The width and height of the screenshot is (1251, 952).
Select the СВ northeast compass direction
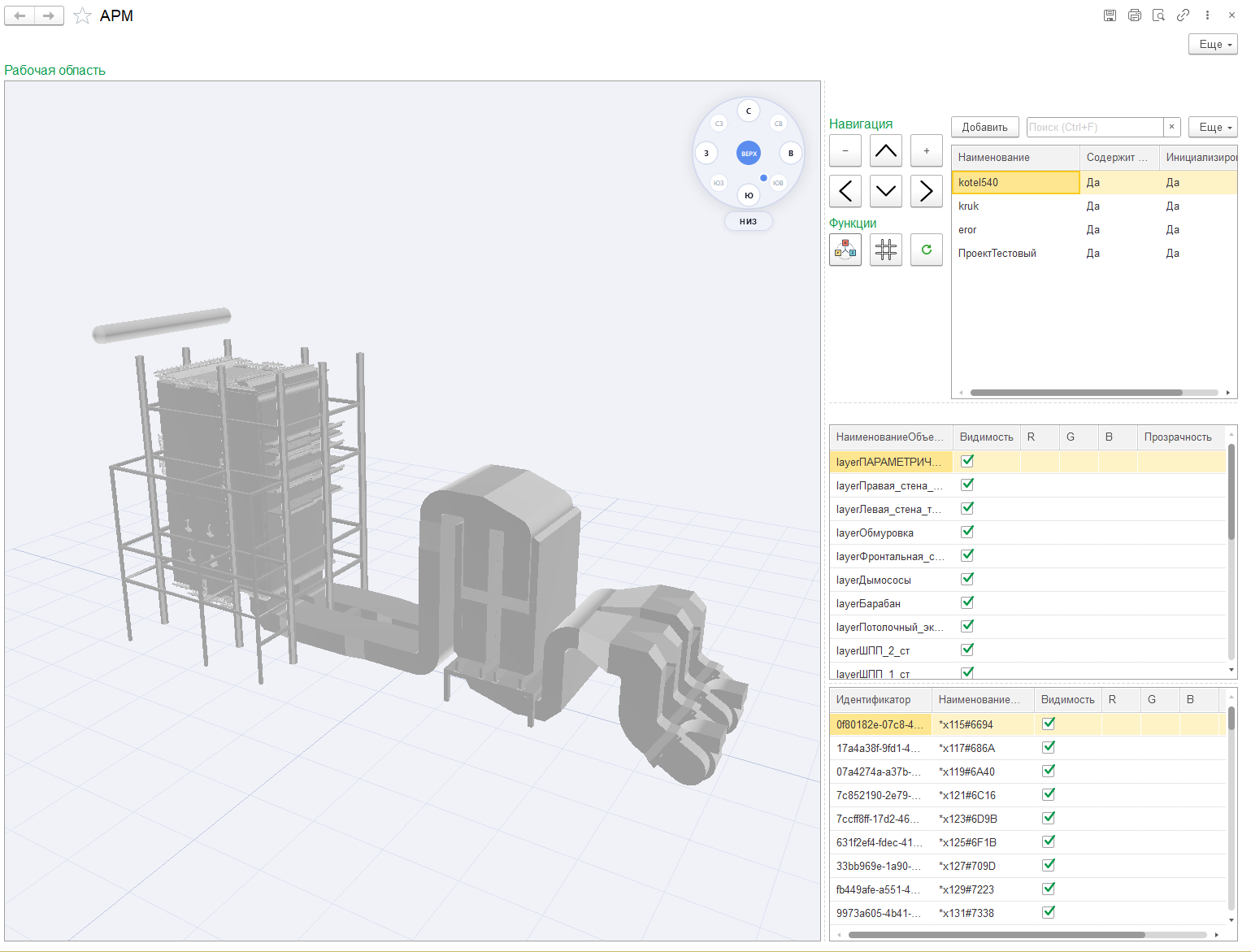click(x=779, y=124)
